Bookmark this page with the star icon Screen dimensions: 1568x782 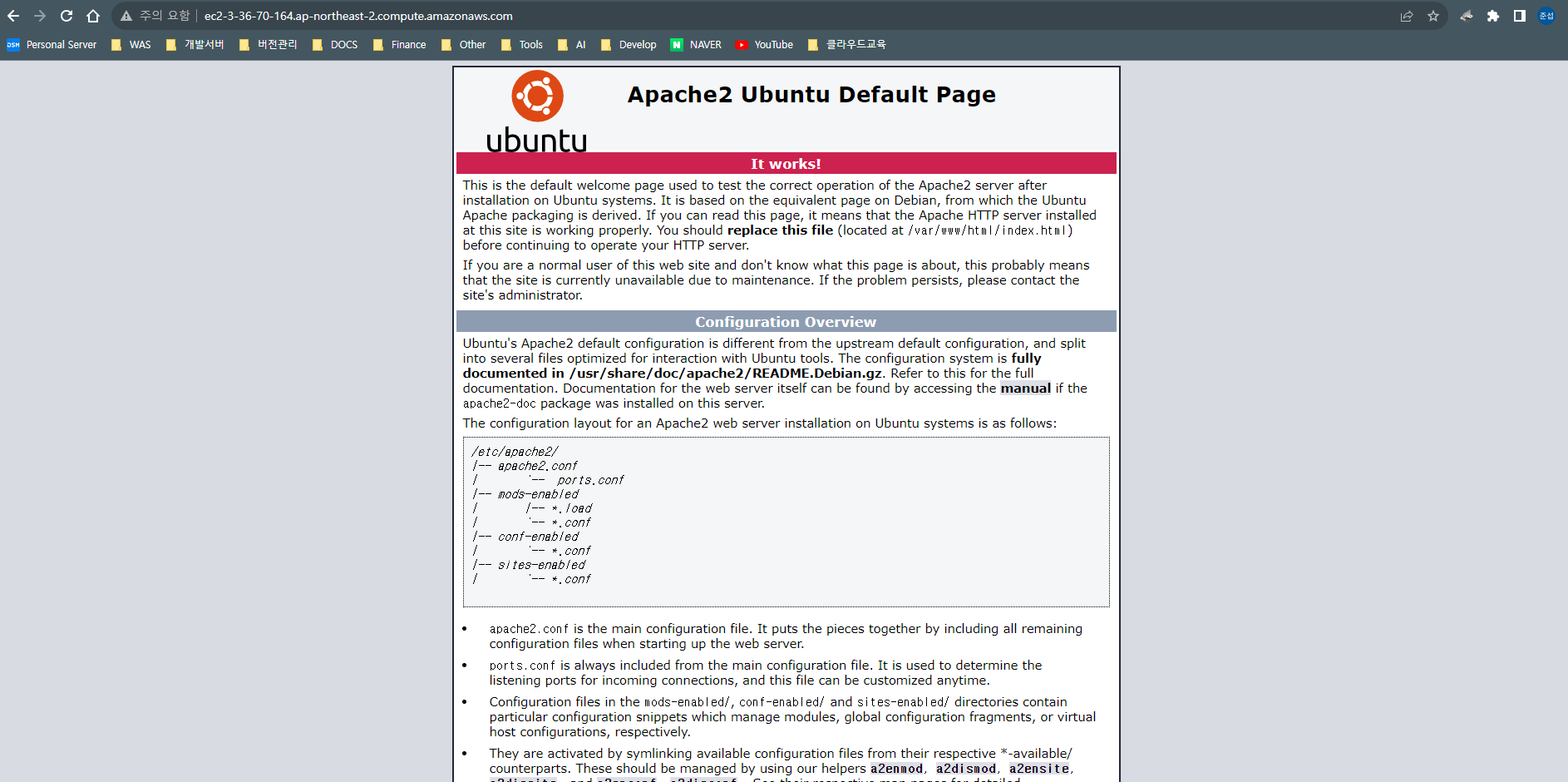[1432, 16]
